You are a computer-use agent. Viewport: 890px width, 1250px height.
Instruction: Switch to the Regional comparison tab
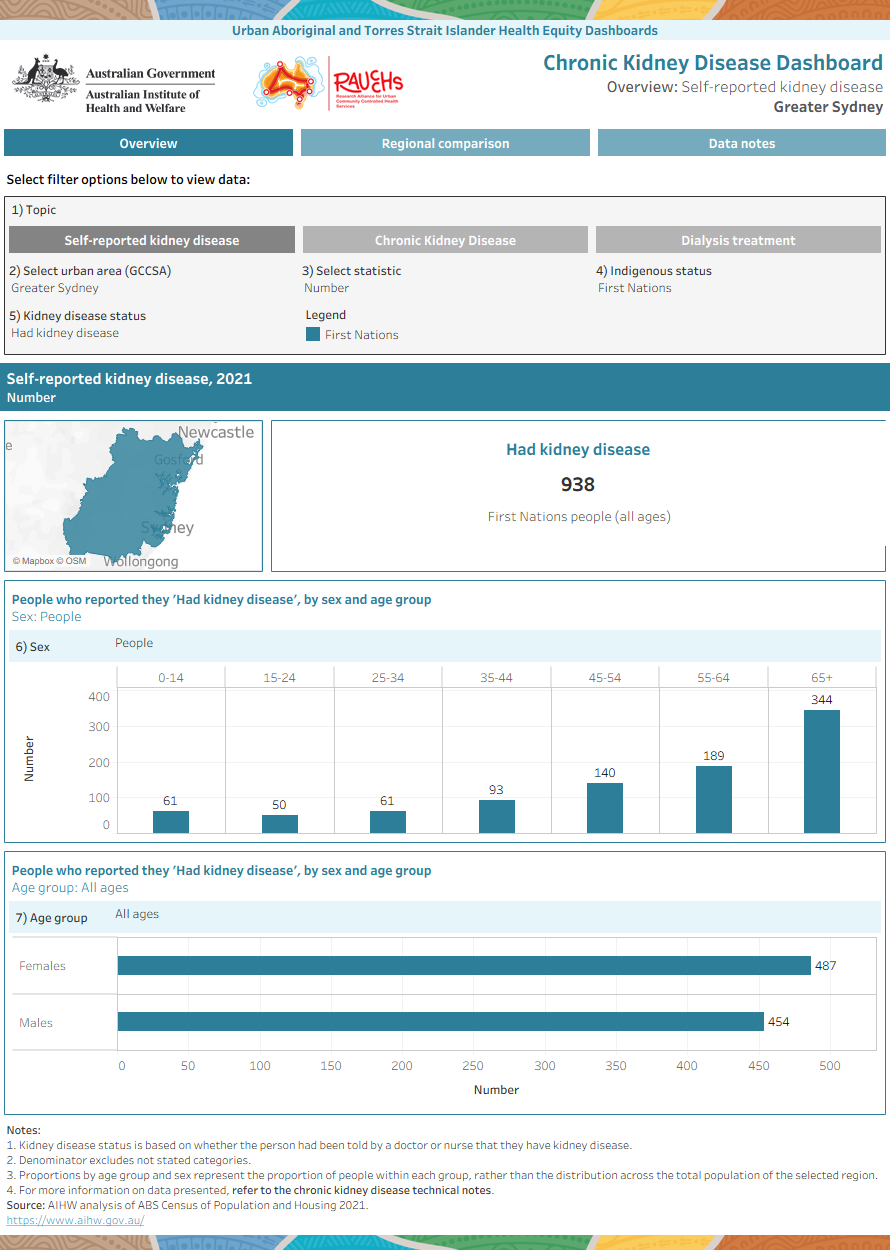(x=445, y=143)
